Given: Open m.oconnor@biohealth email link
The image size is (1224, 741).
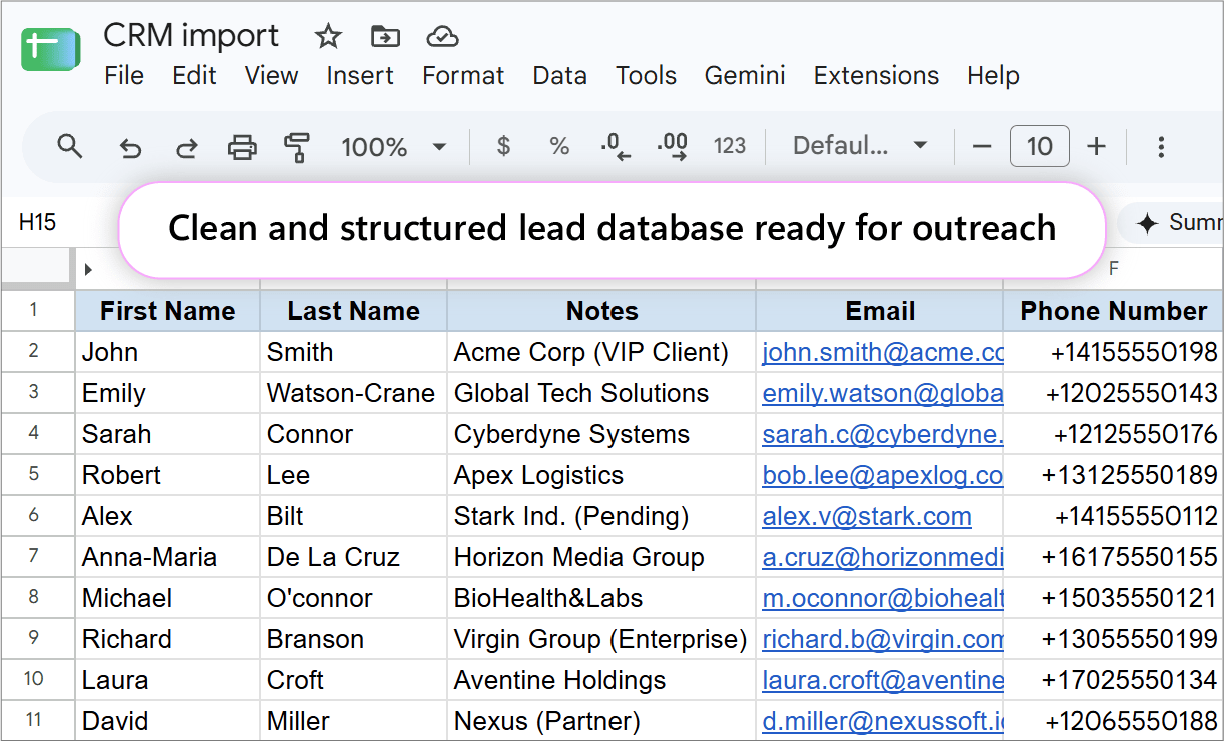Looking at the screenshot, I should point(883,598).
